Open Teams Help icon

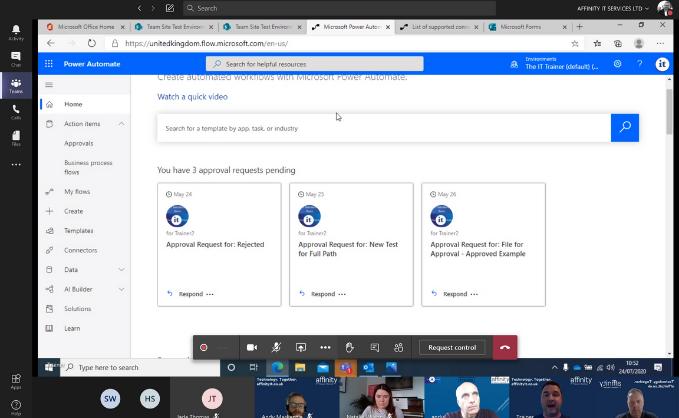tap(16, 407)
